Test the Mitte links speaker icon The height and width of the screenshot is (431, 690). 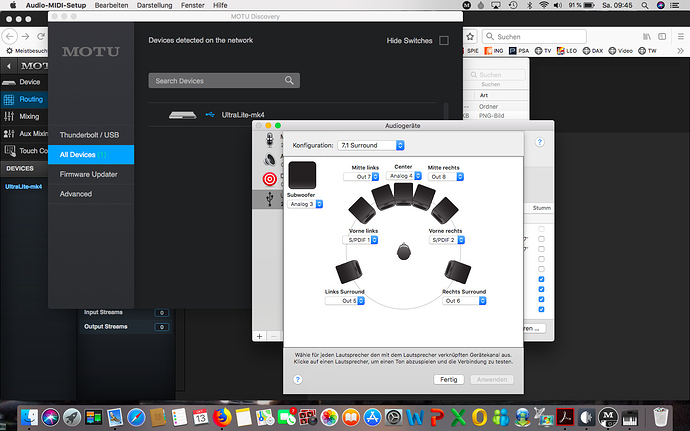pos(383,197)
